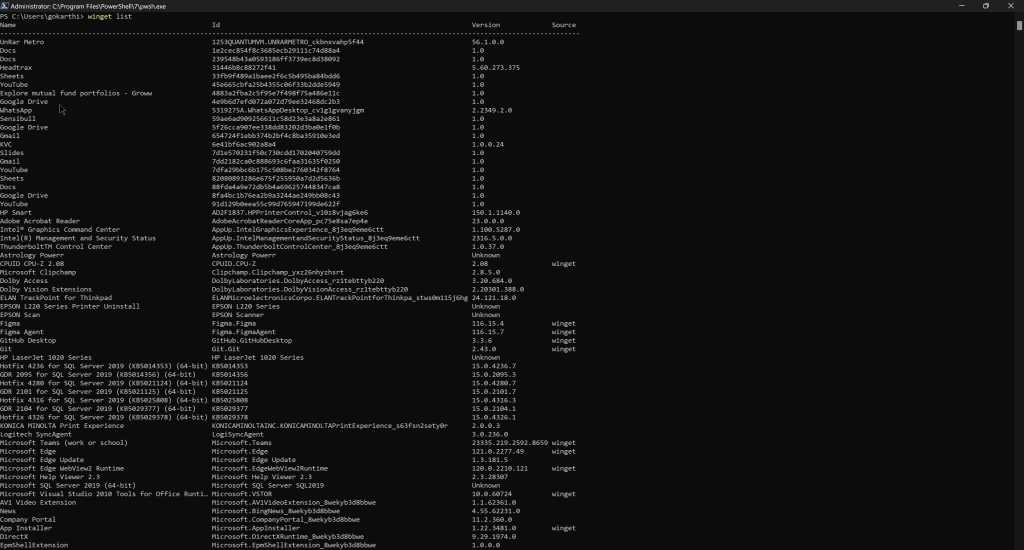Click 'winget' source in the Figma.FigmaAgent row
The height and width of the screenshot is (550, 1024).
click(x=564, y=331)
